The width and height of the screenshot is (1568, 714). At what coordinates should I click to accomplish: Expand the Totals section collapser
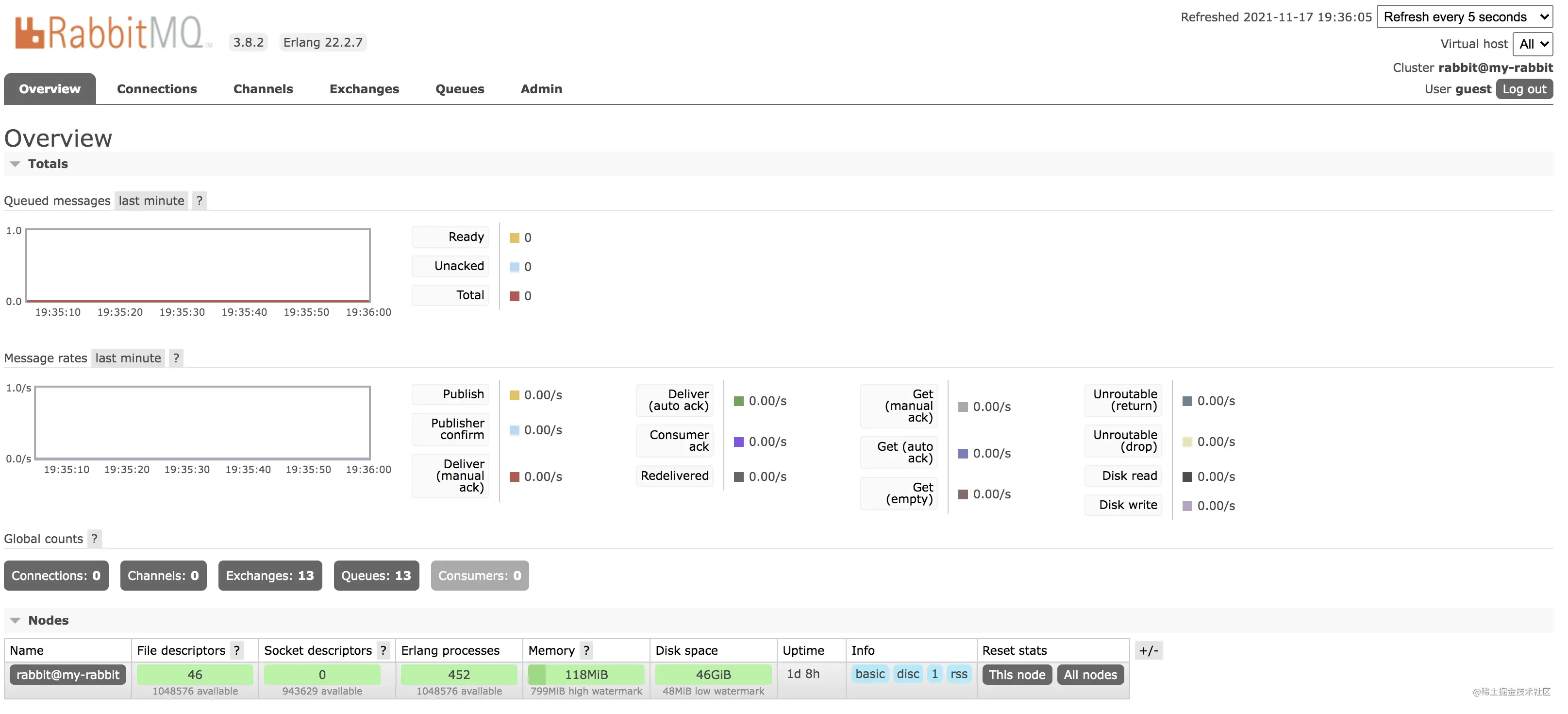[14, 163]
